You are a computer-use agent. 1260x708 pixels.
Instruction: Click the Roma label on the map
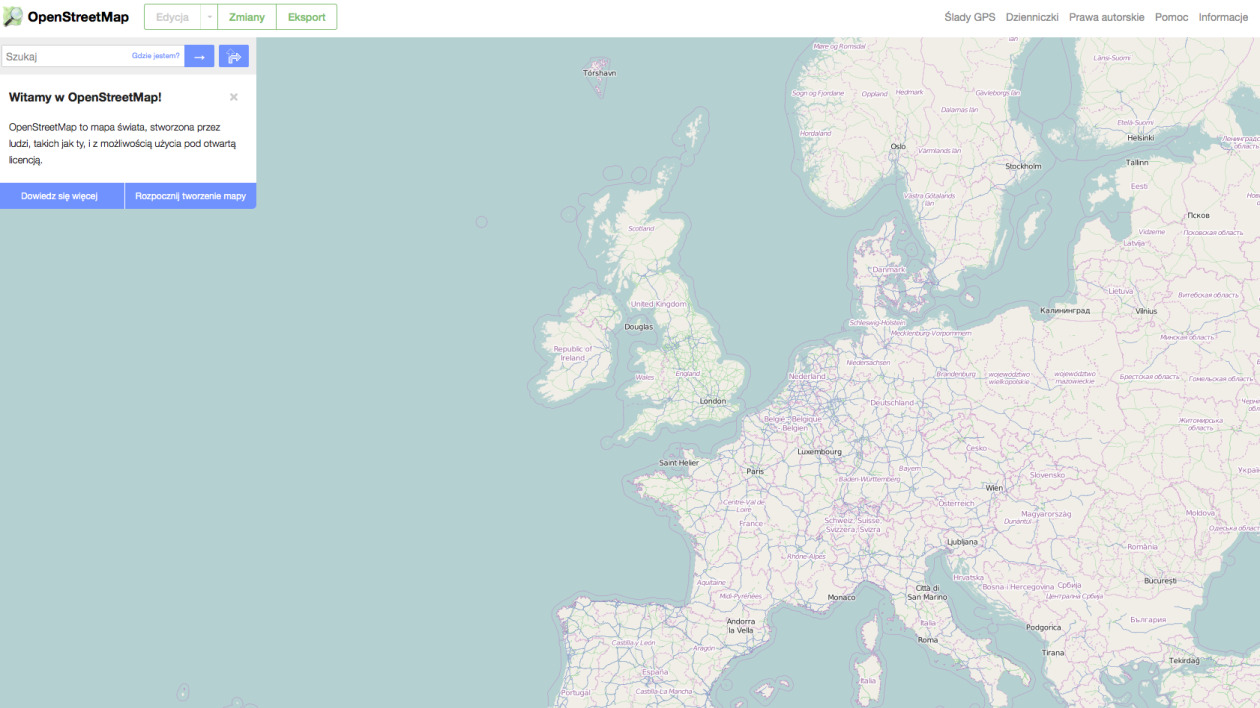pyautogui.click(x=928, y=640)
